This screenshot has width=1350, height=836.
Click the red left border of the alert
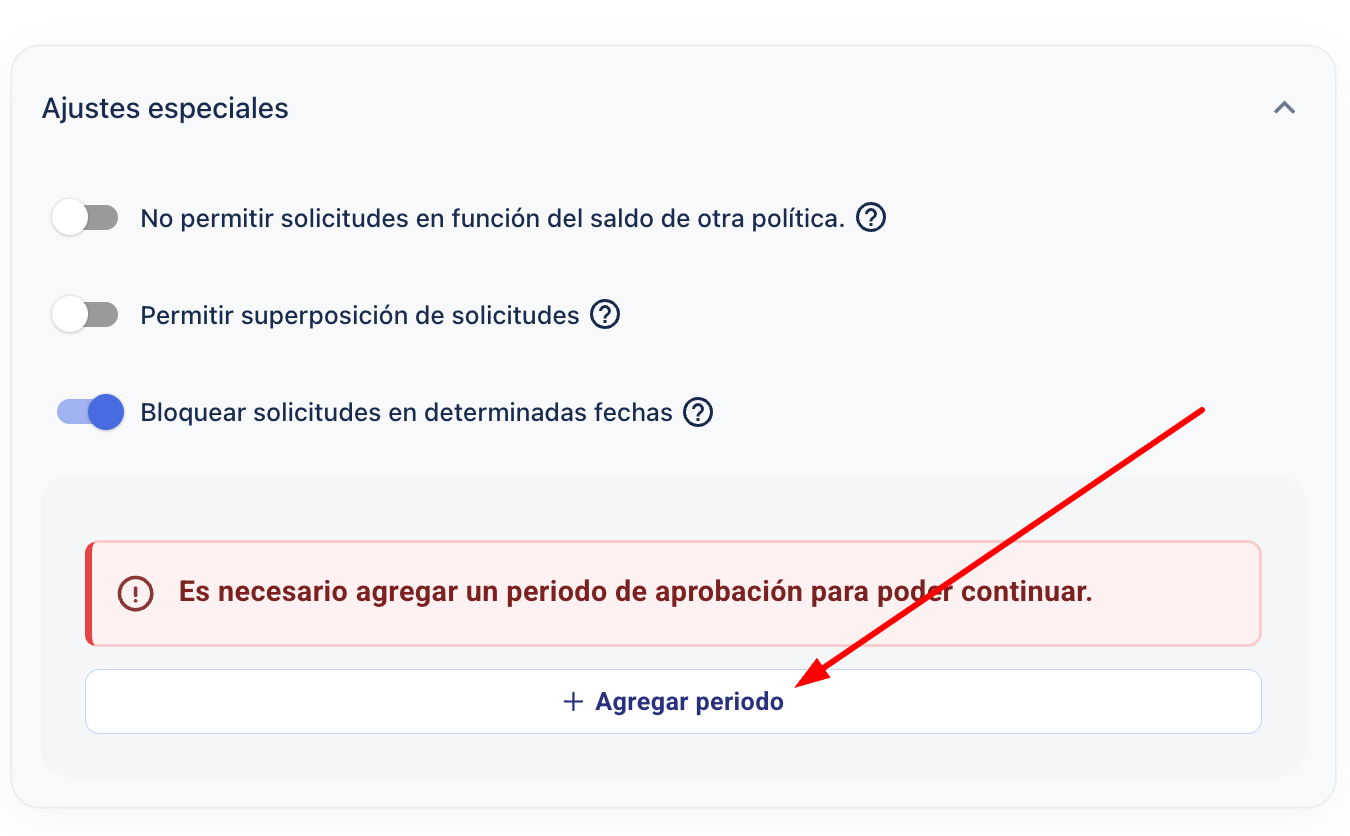(89, 593)
